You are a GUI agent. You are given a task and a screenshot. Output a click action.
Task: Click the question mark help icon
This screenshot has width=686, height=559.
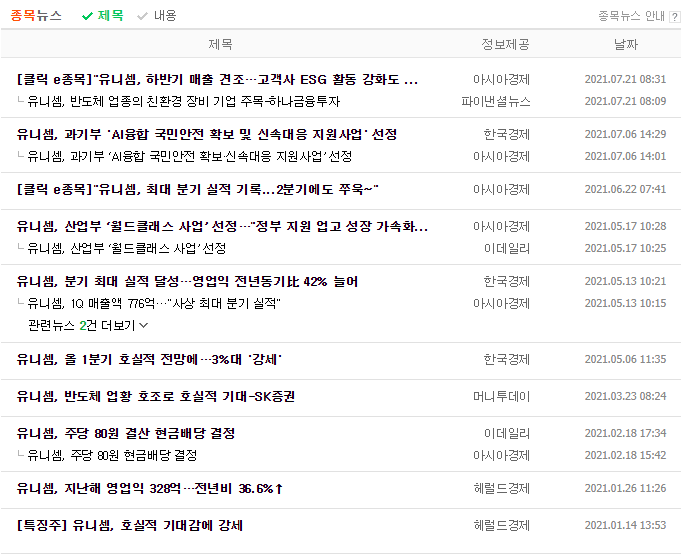[674, 17]
